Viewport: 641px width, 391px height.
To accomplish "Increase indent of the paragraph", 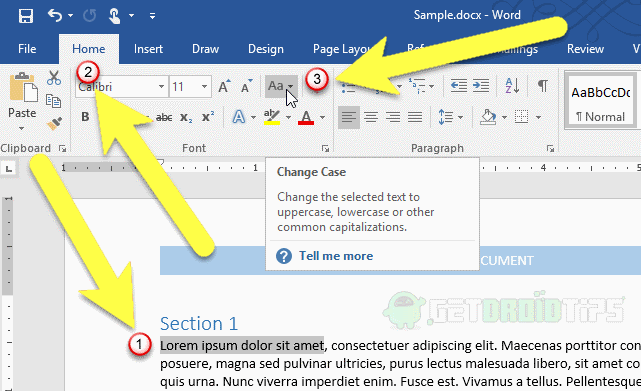I will (481, 86).
